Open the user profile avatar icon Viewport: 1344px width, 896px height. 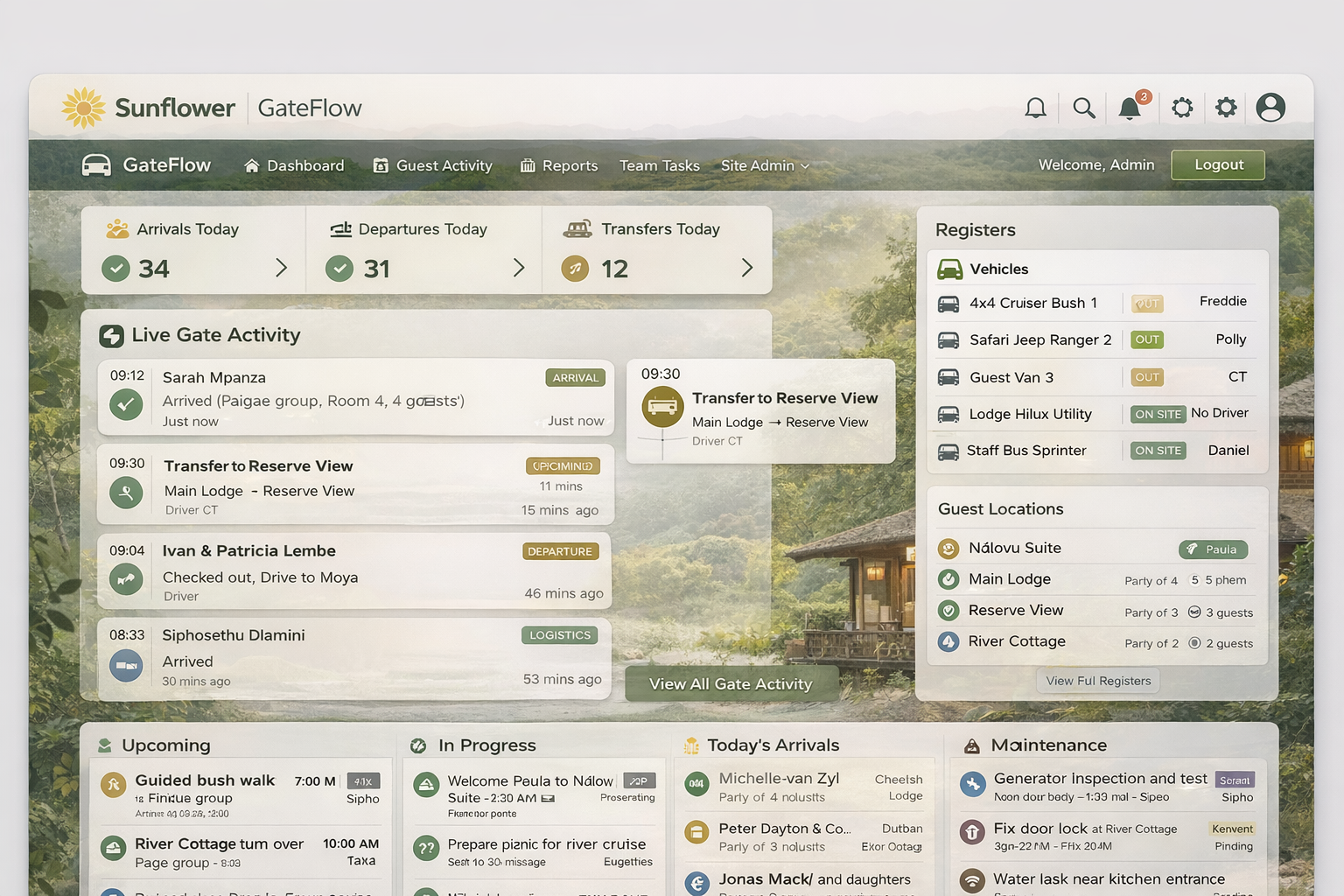(1270, 107)
